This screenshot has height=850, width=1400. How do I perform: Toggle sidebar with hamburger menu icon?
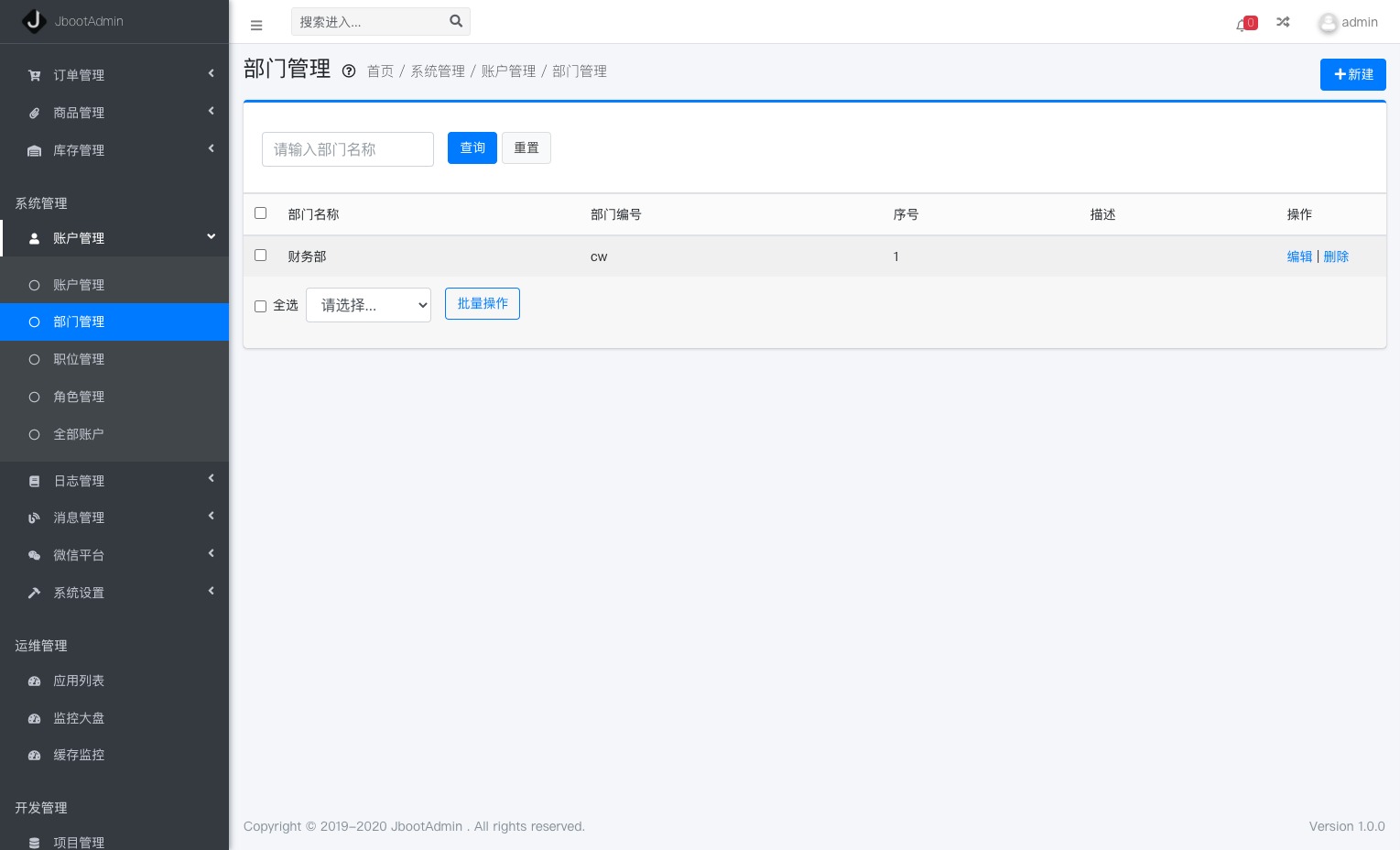[256, 26]
